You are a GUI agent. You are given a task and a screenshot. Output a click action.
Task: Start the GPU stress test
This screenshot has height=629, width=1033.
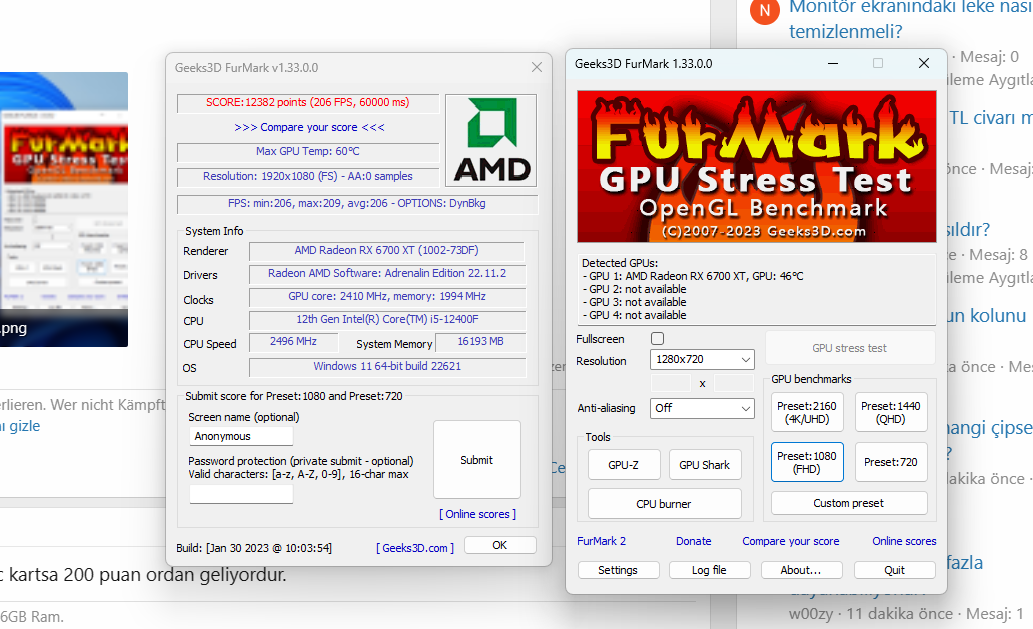(x=849, y=348)
